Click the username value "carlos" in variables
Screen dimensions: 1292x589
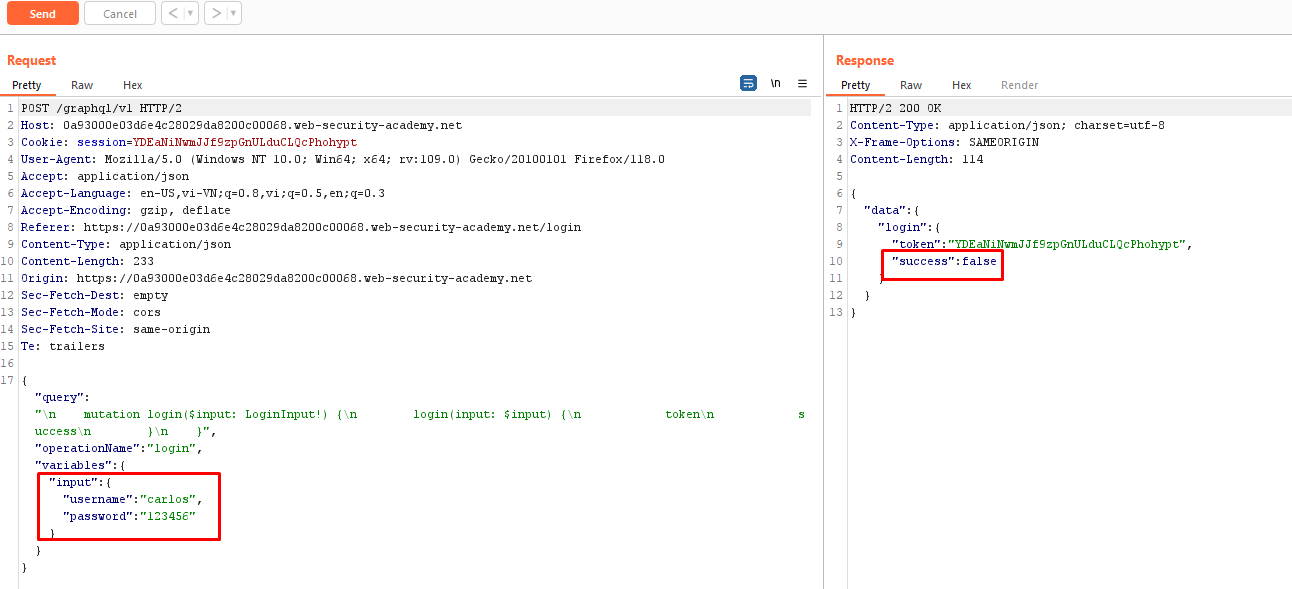coord(170,499)
